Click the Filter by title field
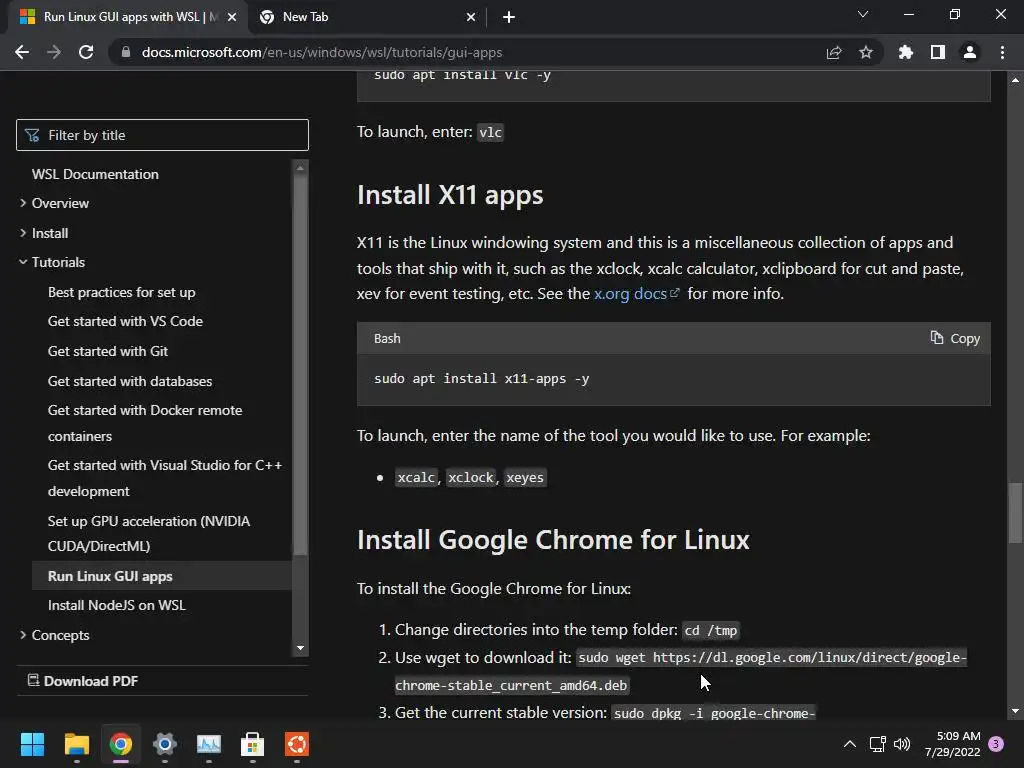Screen dimensions: 1024x768 pyautogui.click(x=162, y=135)
